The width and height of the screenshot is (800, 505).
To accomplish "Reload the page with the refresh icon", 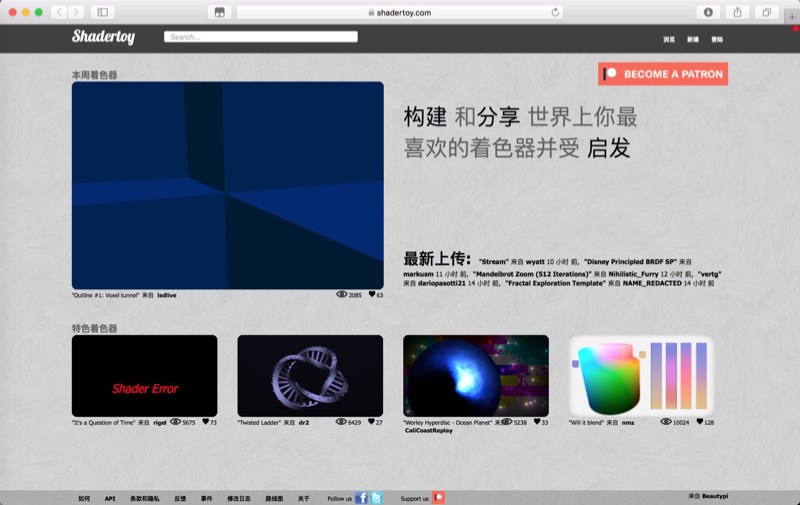I will pyautogui.click(x=555, y=12).
